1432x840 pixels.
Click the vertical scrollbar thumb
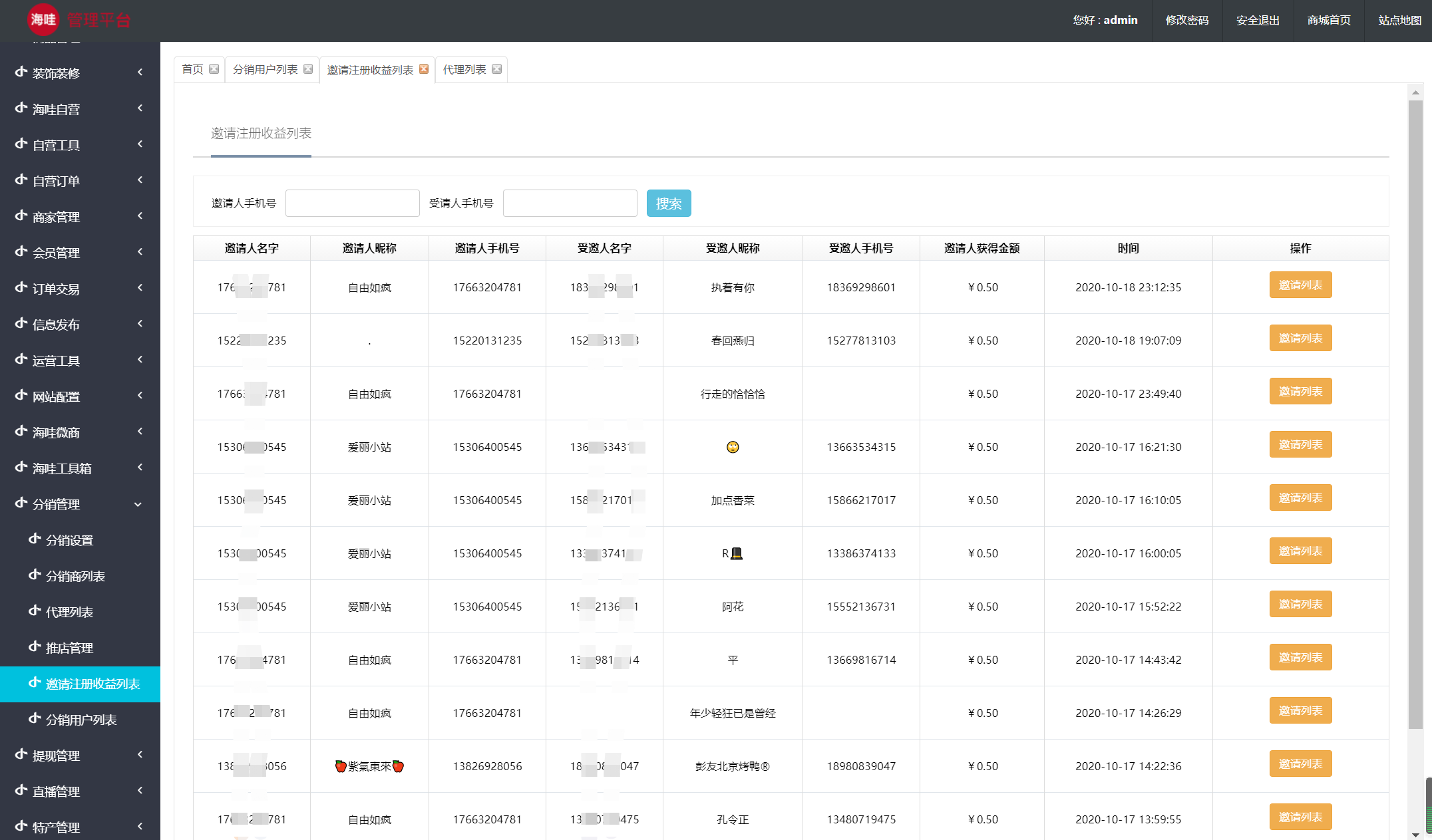(x=1415, y=414)
